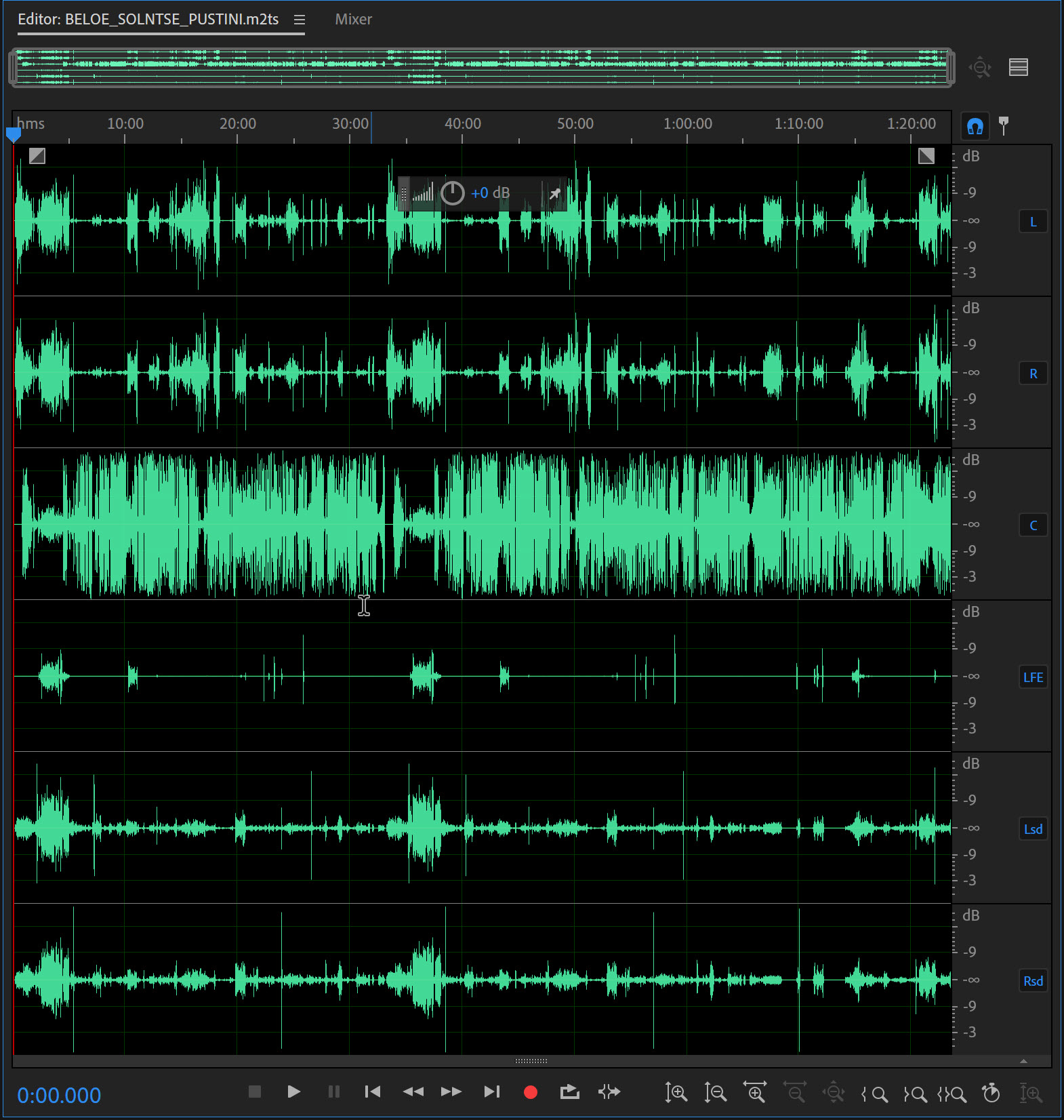This screenshot has width=1064, height=1120.
Task: Toggle Loop Playback icon
Action: [569, 1092]
